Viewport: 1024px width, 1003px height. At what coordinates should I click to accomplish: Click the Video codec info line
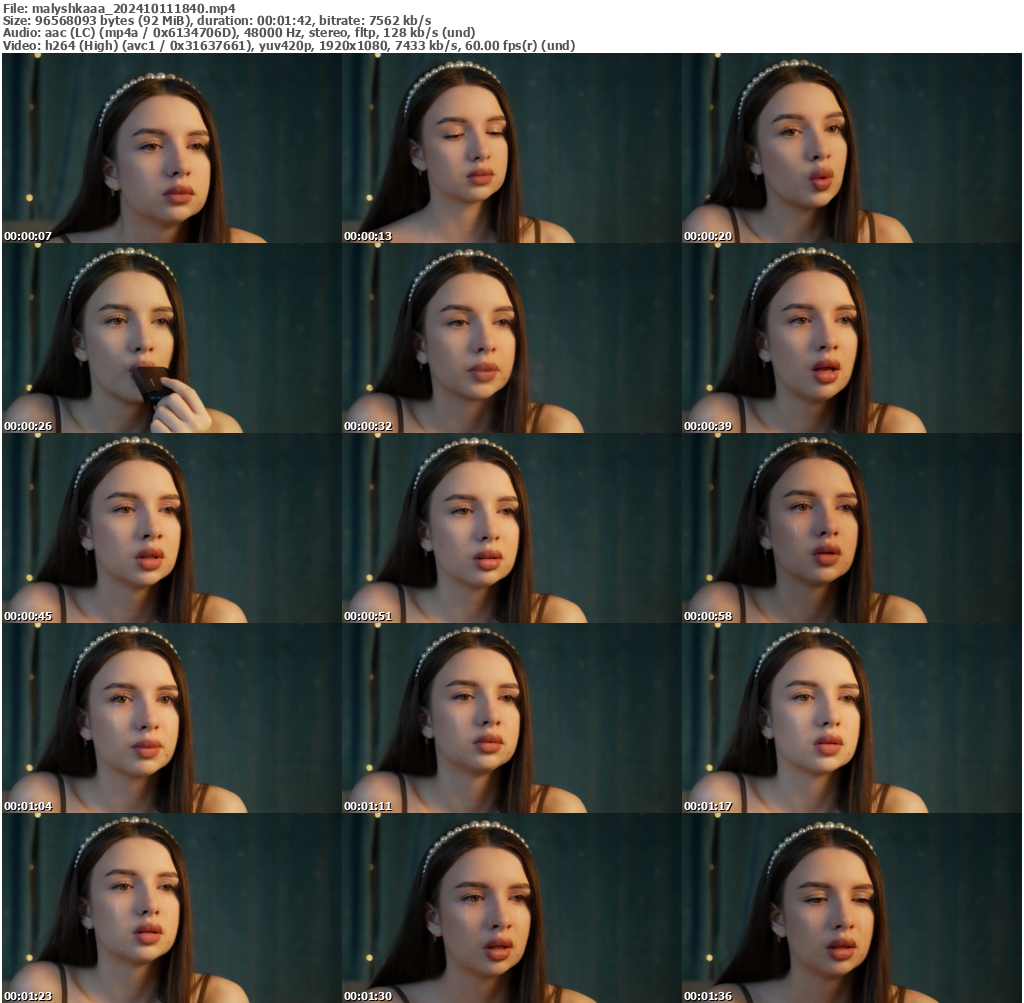(x=289, y=46)
